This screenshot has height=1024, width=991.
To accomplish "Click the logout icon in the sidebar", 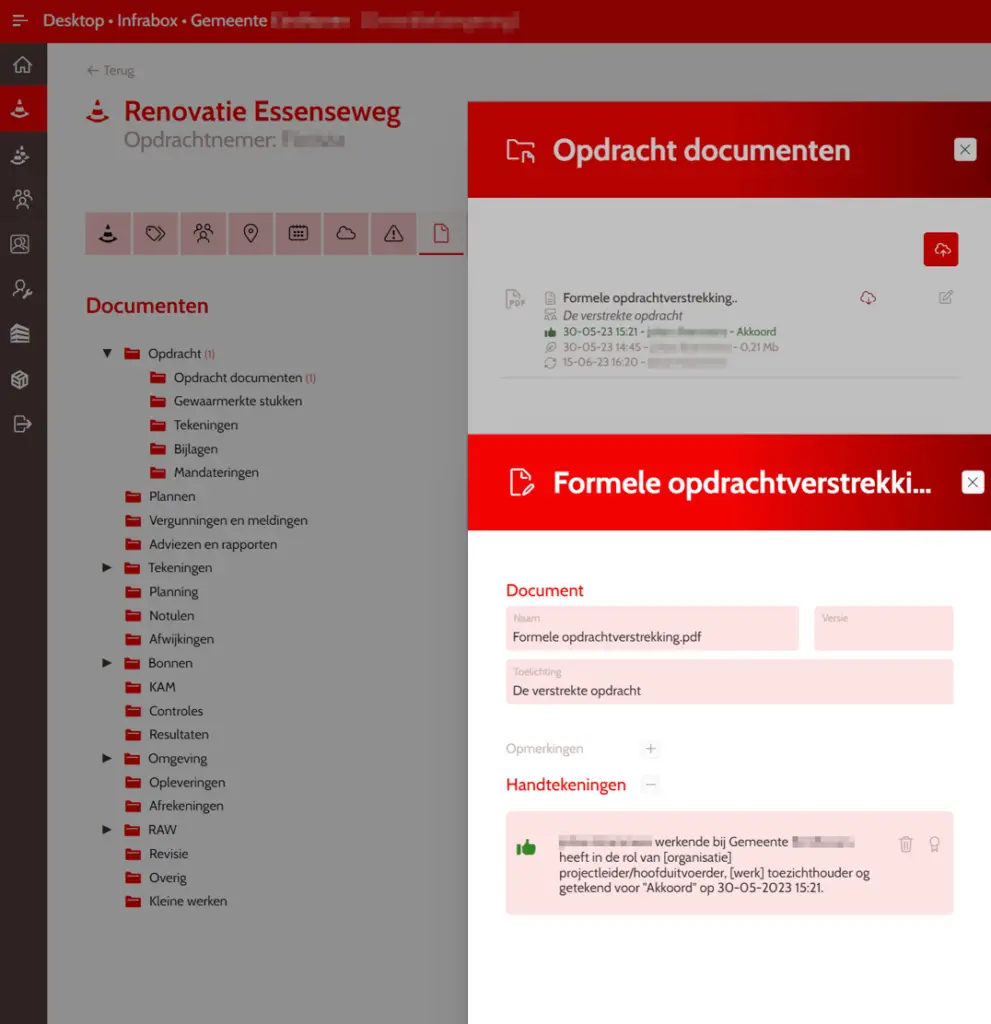I will tap(22, 424).
